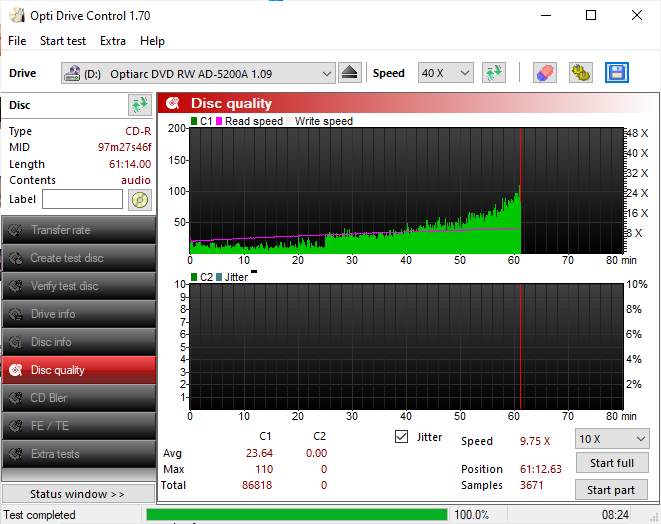Open the Extra menu
This screenshot has width=661, height=524.
click(113, 41)
